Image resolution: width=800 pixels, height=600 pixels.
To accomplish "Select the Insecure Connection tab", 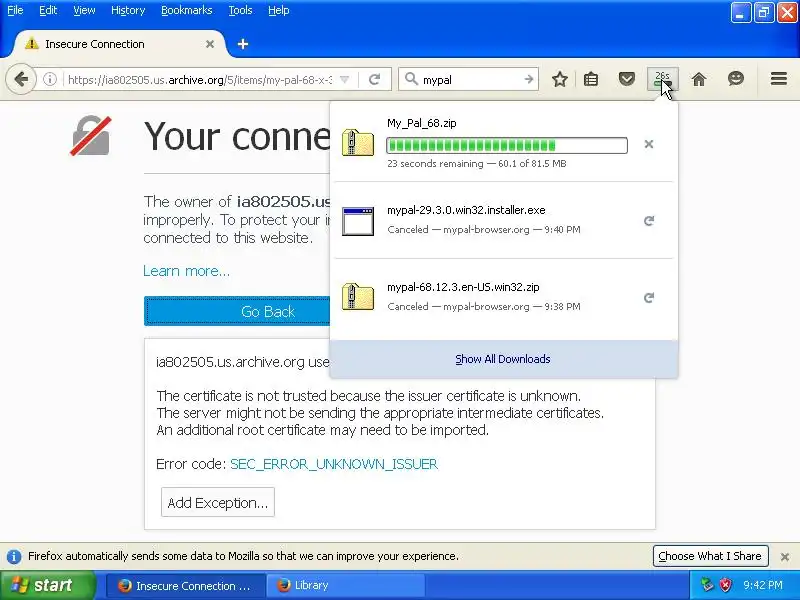I will 120,44.
